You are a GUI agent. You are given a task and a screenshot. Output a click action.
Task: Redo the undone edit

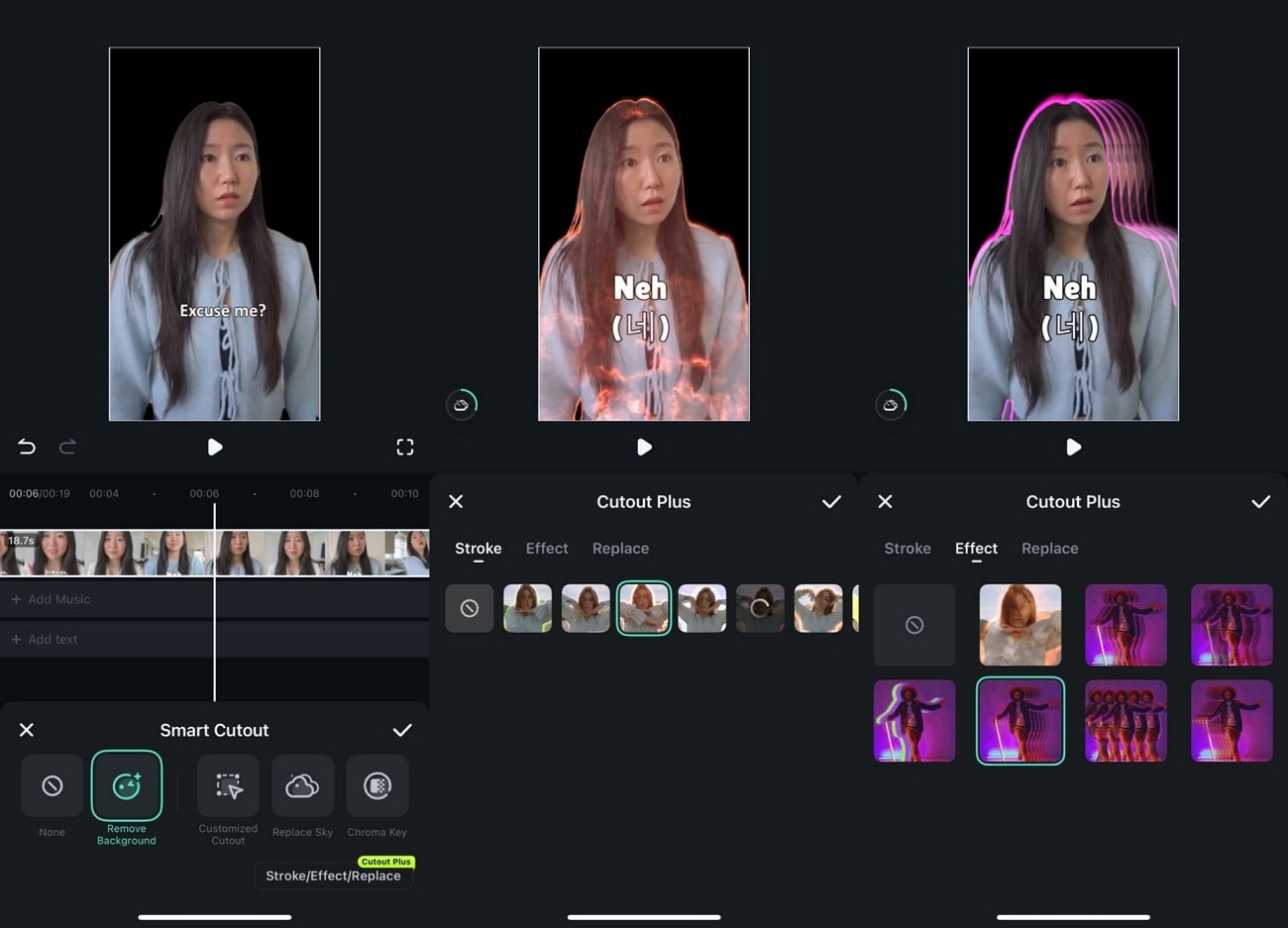(67, 447)
